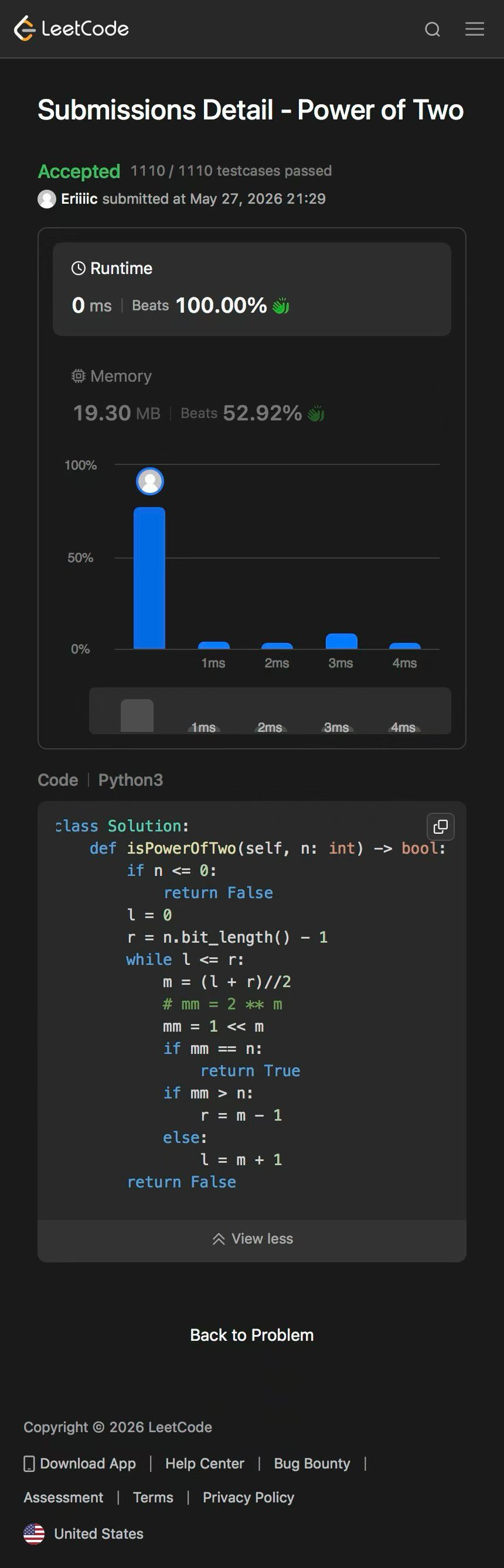Click the avatar marker above chart bar

pyautogui.click(x=150, y=481)
